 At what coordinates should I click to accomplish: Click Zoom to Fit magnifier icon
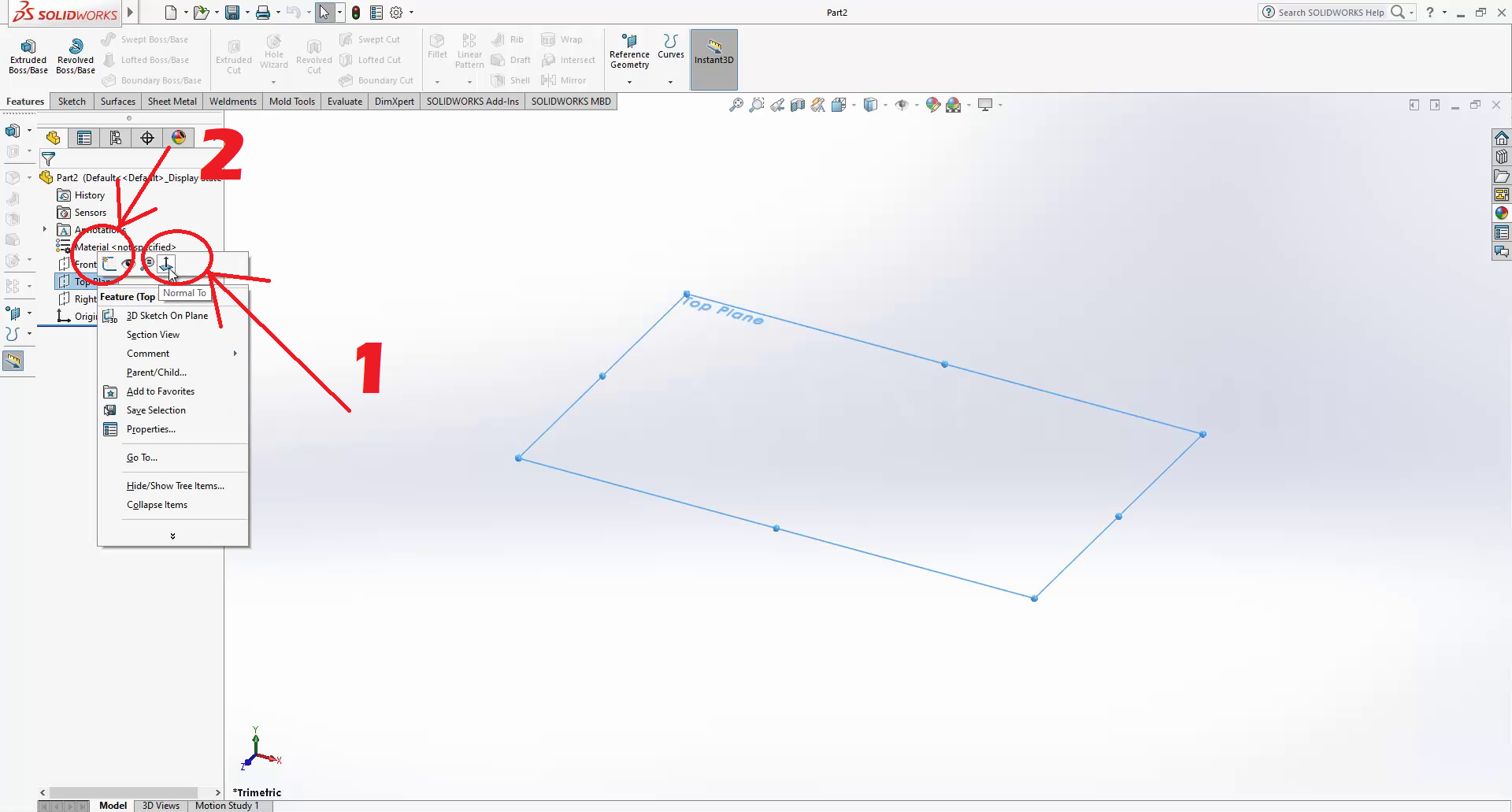tap(736, 105)
